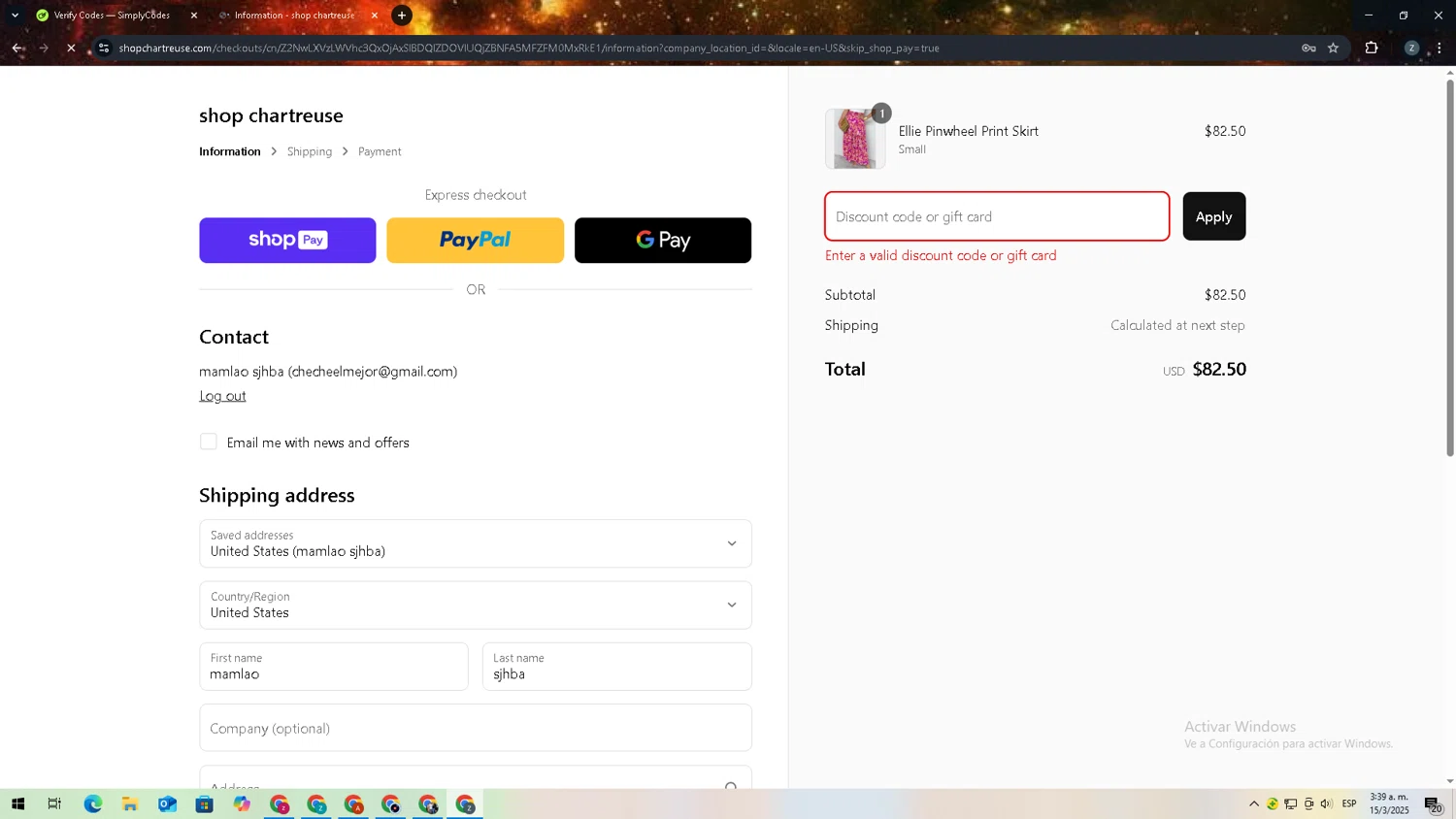
Task: Go to Information breadcrumb step
Action: pos(230,151)
